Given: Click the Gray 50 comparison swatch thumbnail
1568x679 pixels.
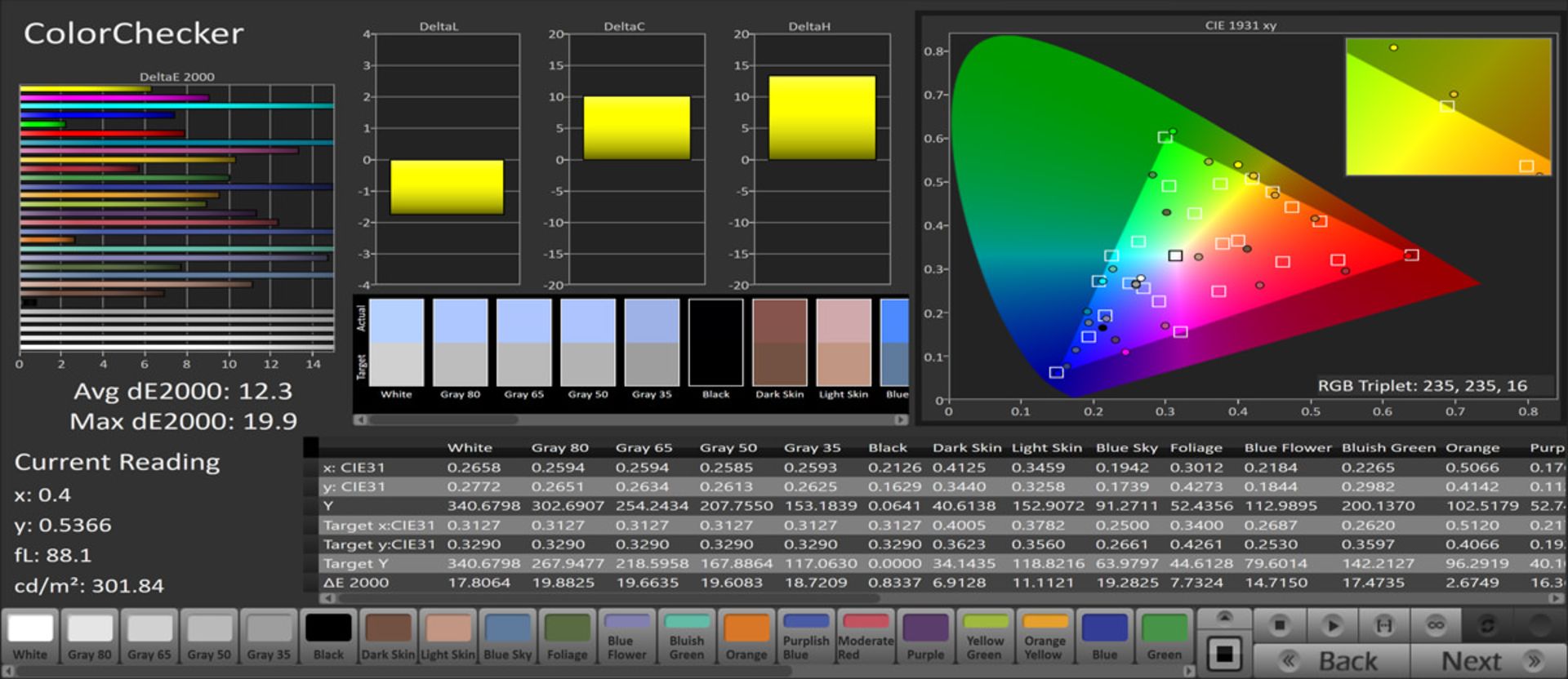Looking at the screenshot, I should [x=588, y=343].
